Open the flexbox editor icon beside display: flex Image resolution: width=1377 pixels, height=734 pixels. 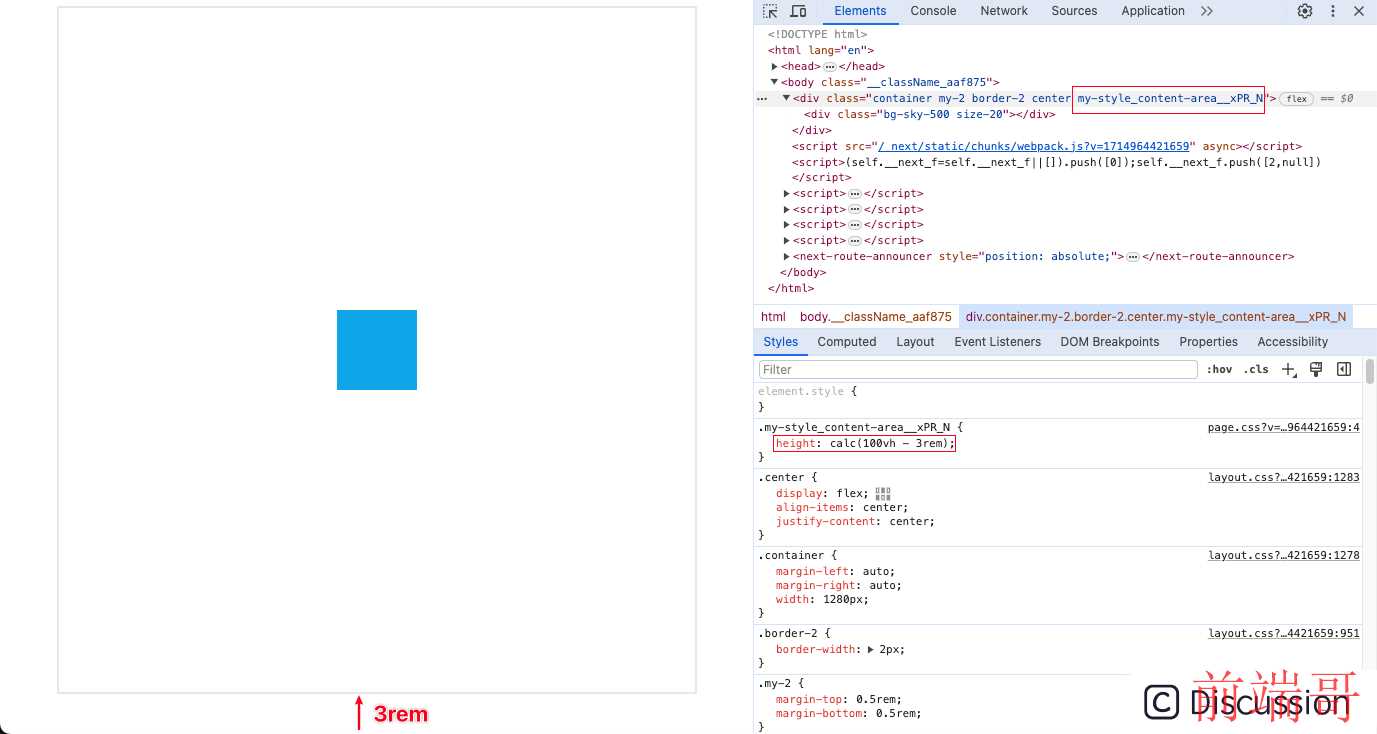[x=882, y=494]
